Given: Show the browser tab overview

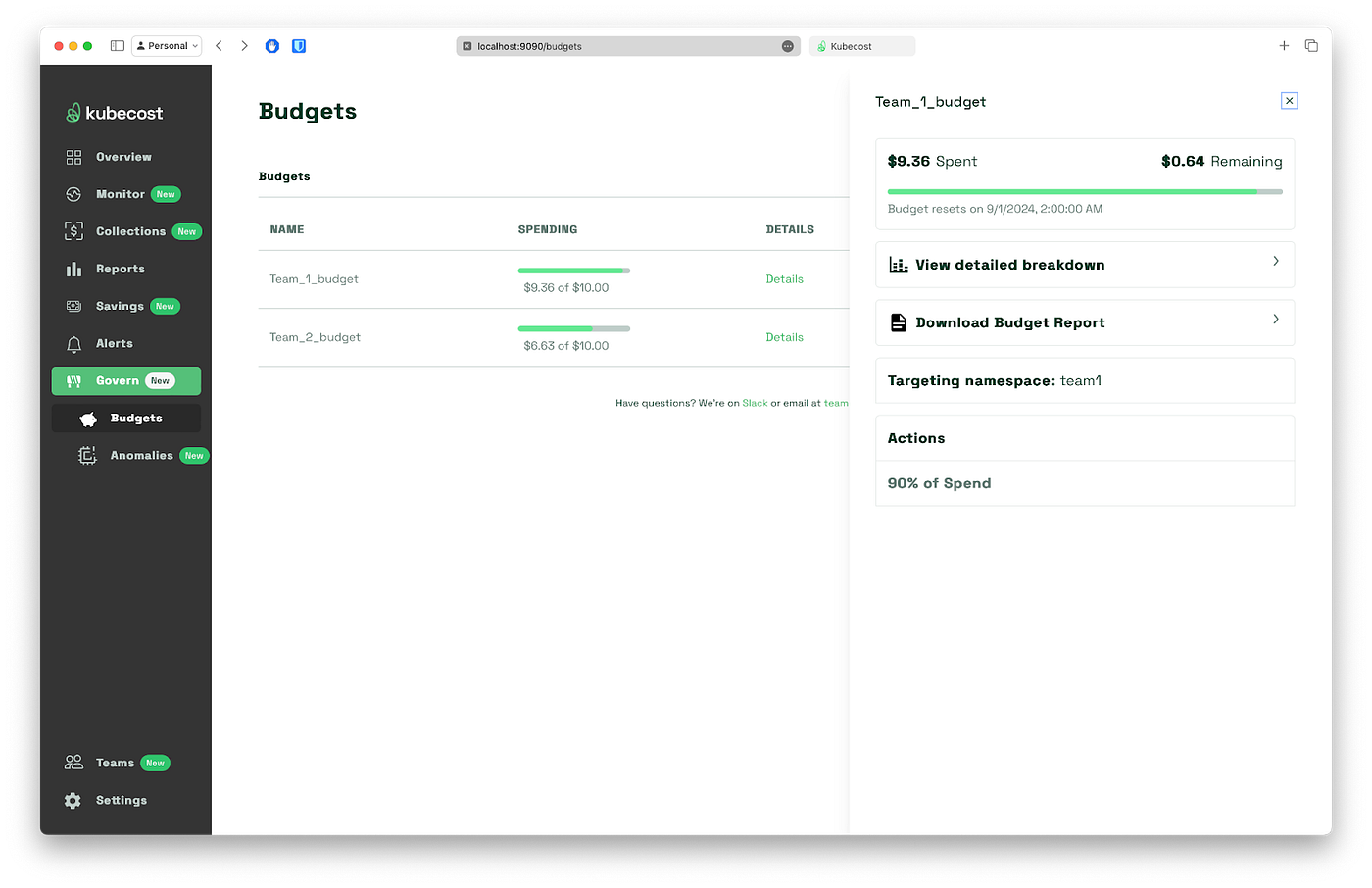Looking at the screenshot, I should tap(1311, 46).
